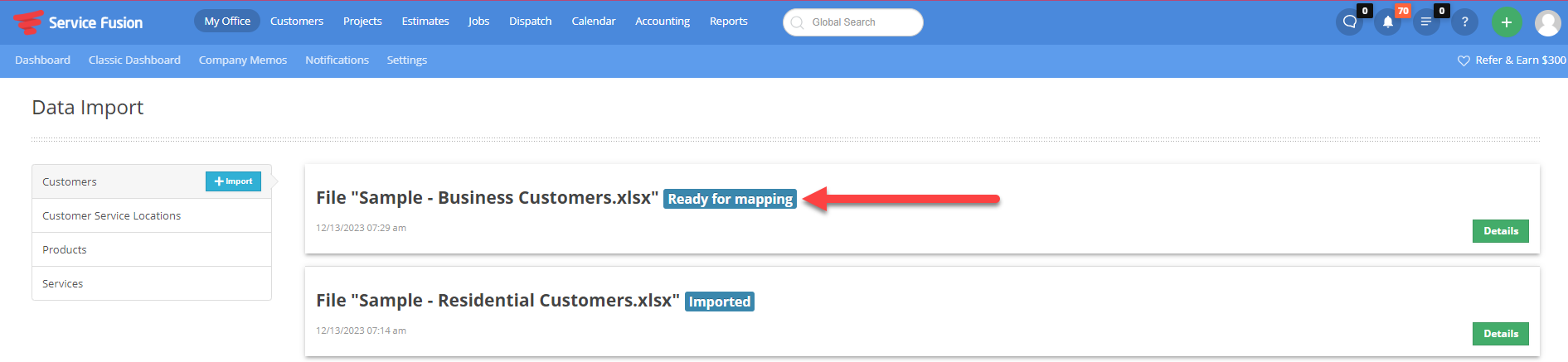Select Products in the import sidebar

click(x=152, y=249)
